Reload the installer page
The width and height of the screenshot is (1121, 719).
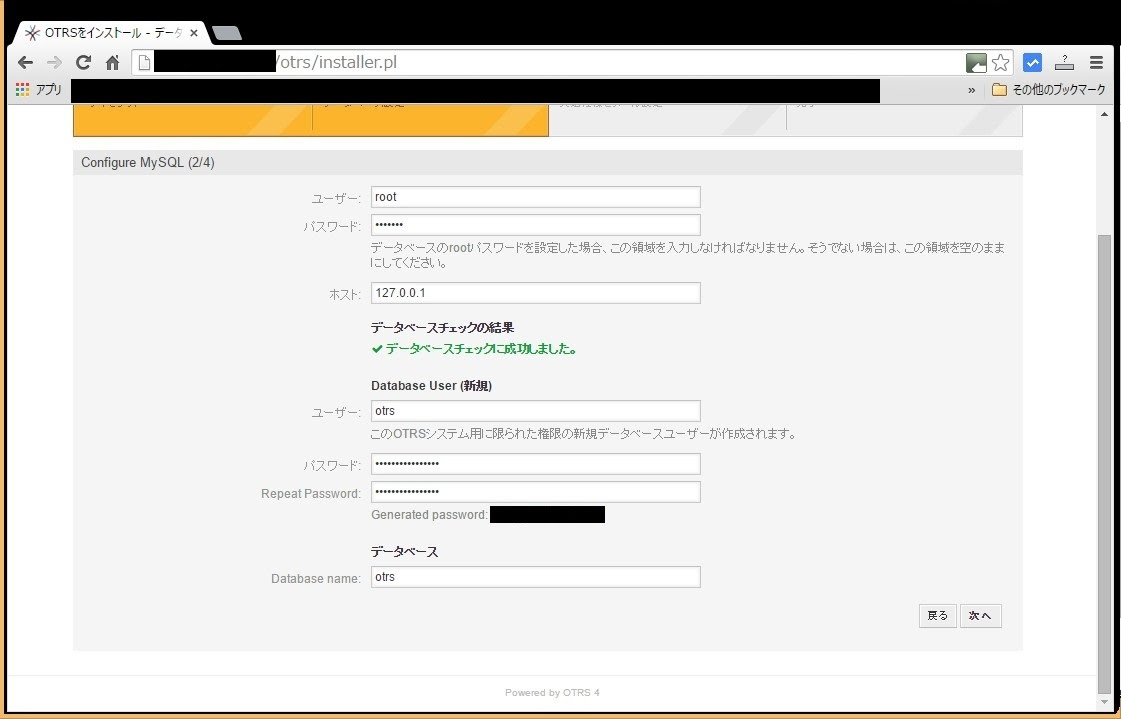tap(84, 63)
